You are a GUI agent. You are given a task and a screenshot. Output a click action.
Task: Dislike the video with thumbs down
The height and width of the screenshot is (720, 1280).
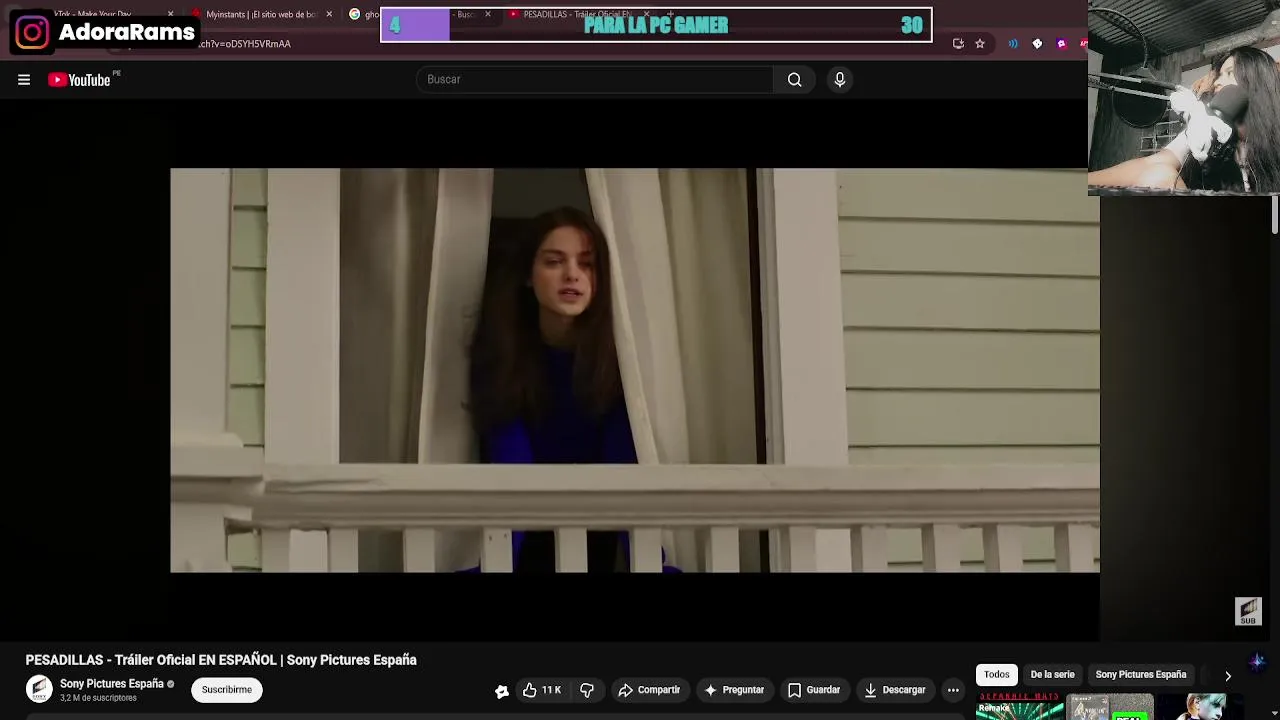(x=587, y=690)
